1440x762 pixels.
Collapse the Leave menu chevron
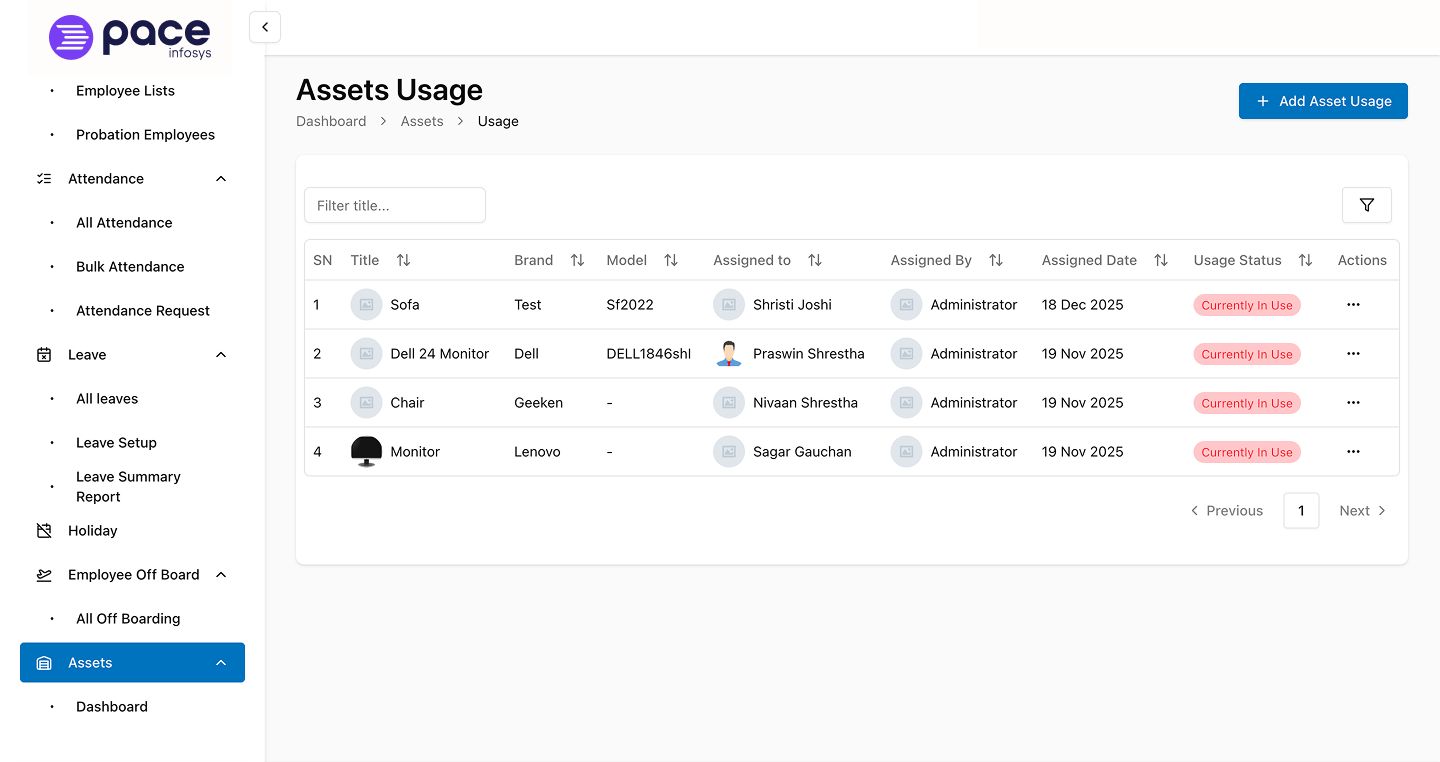click(221, 355)
